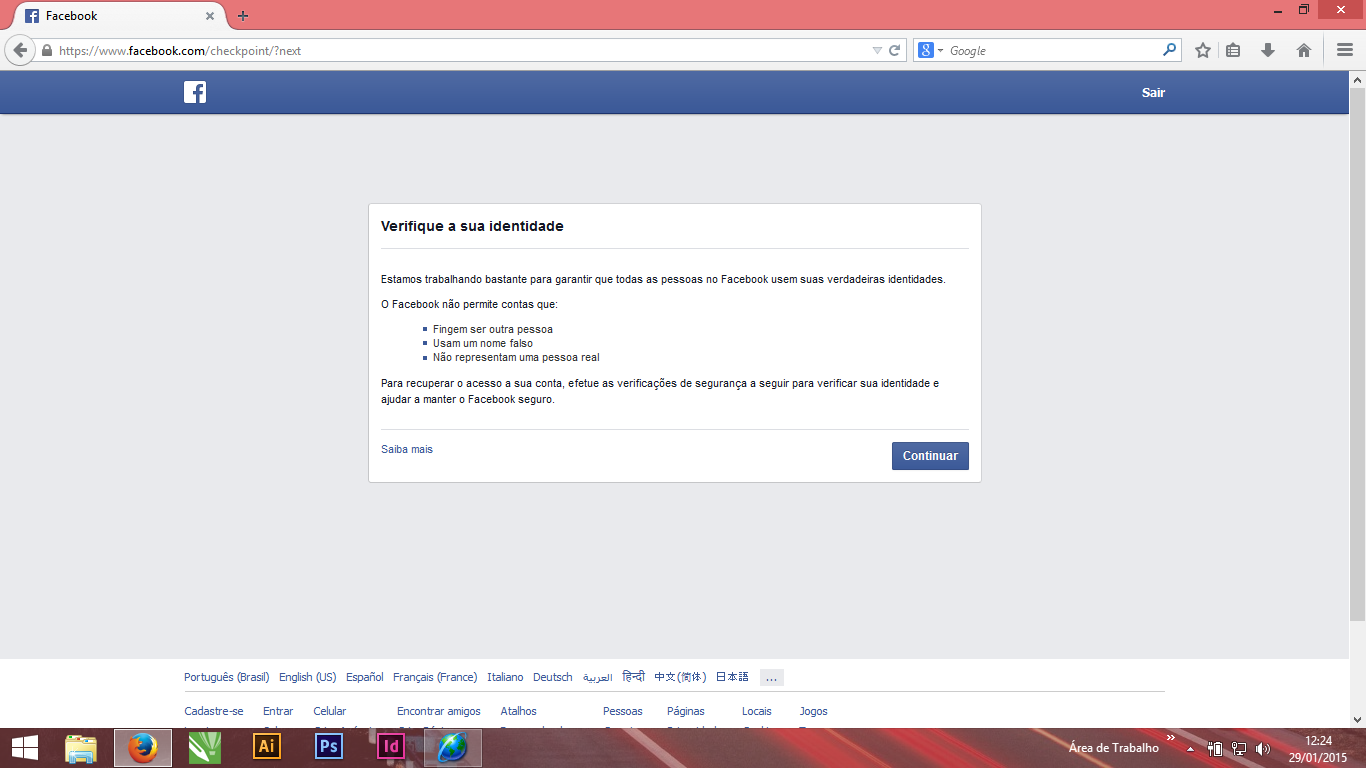Switch language to Italiano

[x=505, y=677]
